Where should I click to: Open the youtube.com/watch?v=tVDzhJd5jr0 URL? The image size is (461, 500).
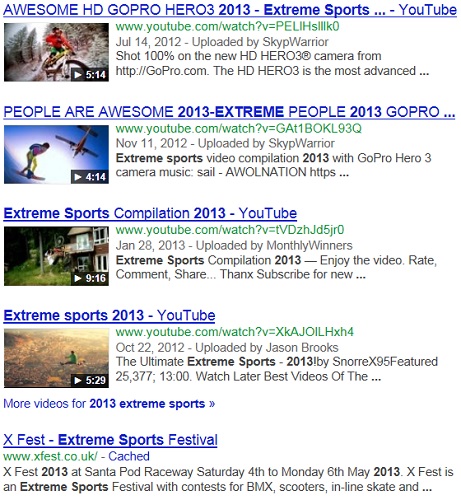pyautogui.click(x=230, y=230)
